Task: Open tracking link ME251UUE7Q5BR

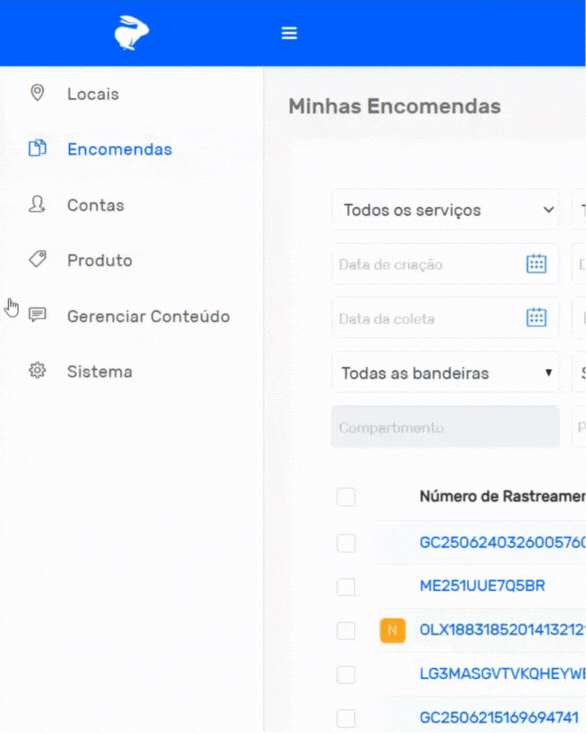Action: (x=482, y=586)
